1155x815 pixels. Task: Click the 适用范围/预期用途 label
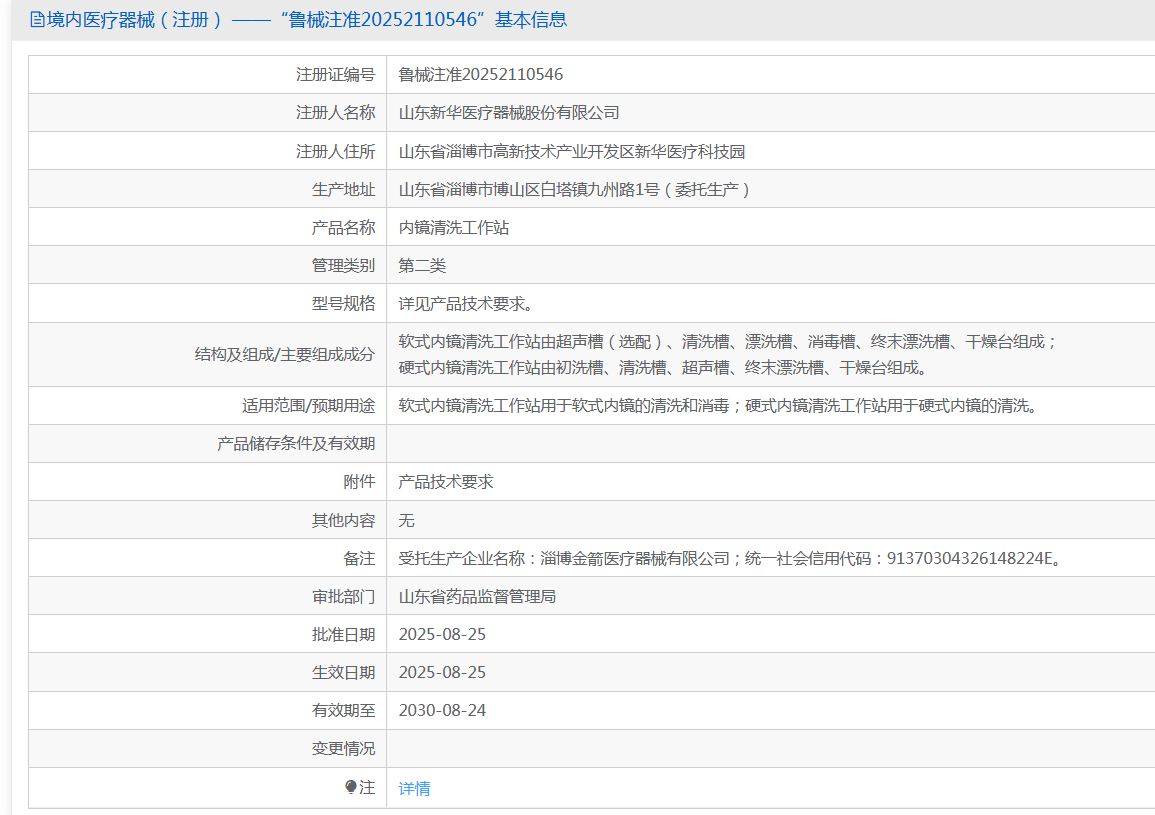[x=308, y=405]
